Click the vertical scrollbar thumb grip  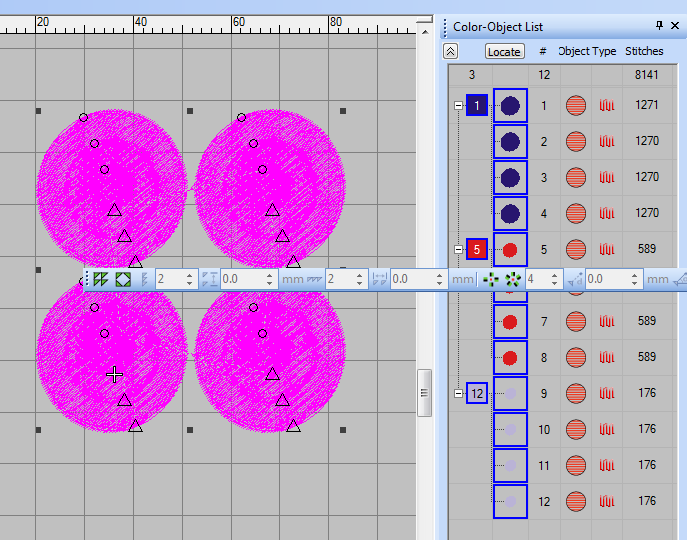click(x=424, y=393)
